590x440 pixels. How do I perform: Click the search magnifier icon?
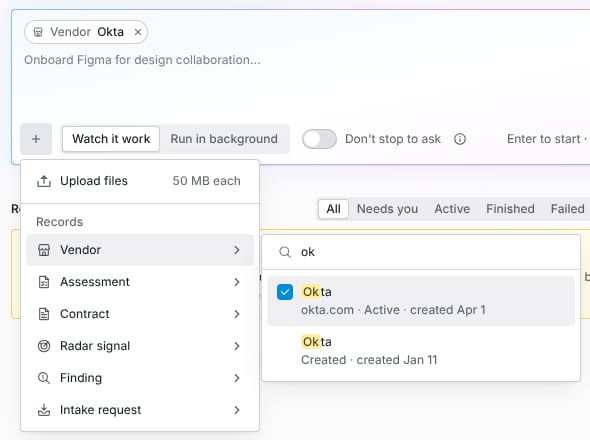click(285, 252)
